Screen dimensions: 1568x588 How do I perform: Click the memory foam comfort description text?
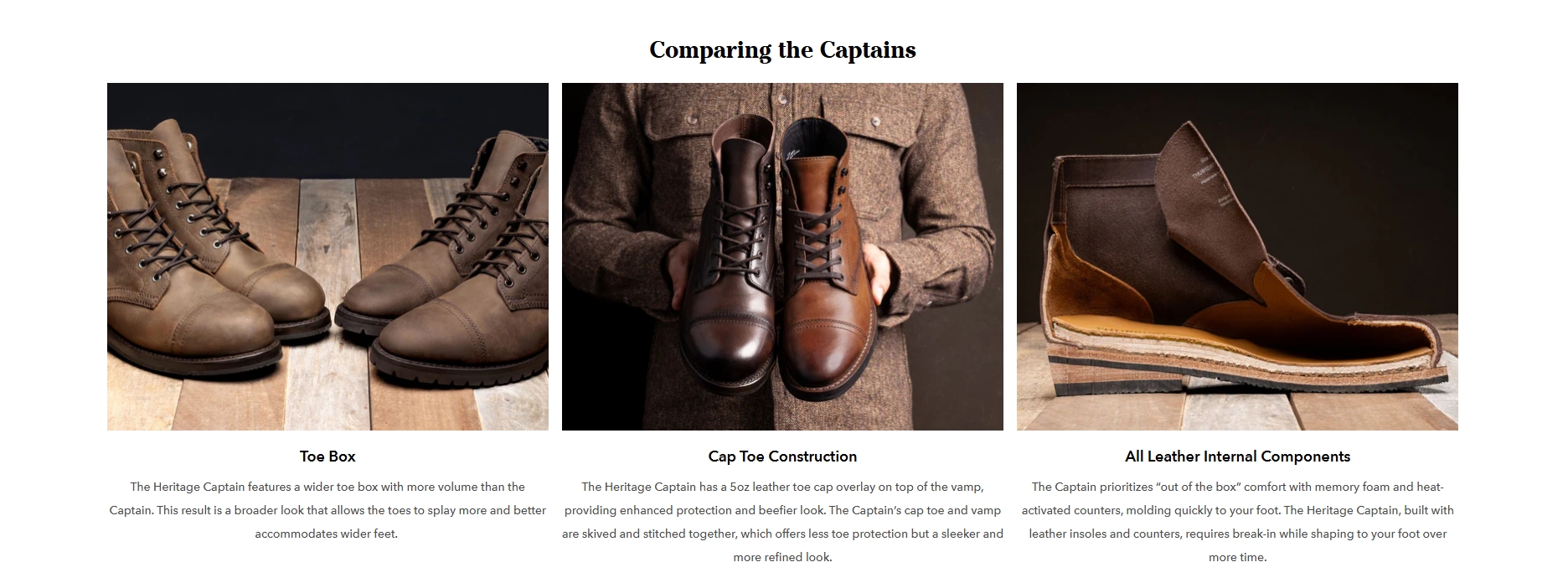point(1237,522)
